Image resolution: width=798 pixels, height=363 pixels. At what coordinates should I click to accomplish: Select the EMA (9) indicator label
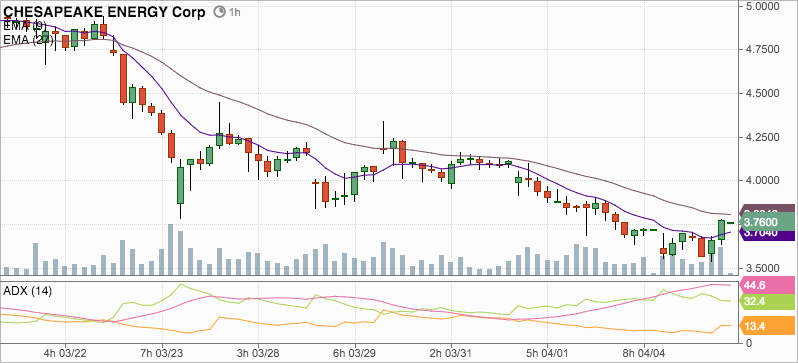[25, 25]
